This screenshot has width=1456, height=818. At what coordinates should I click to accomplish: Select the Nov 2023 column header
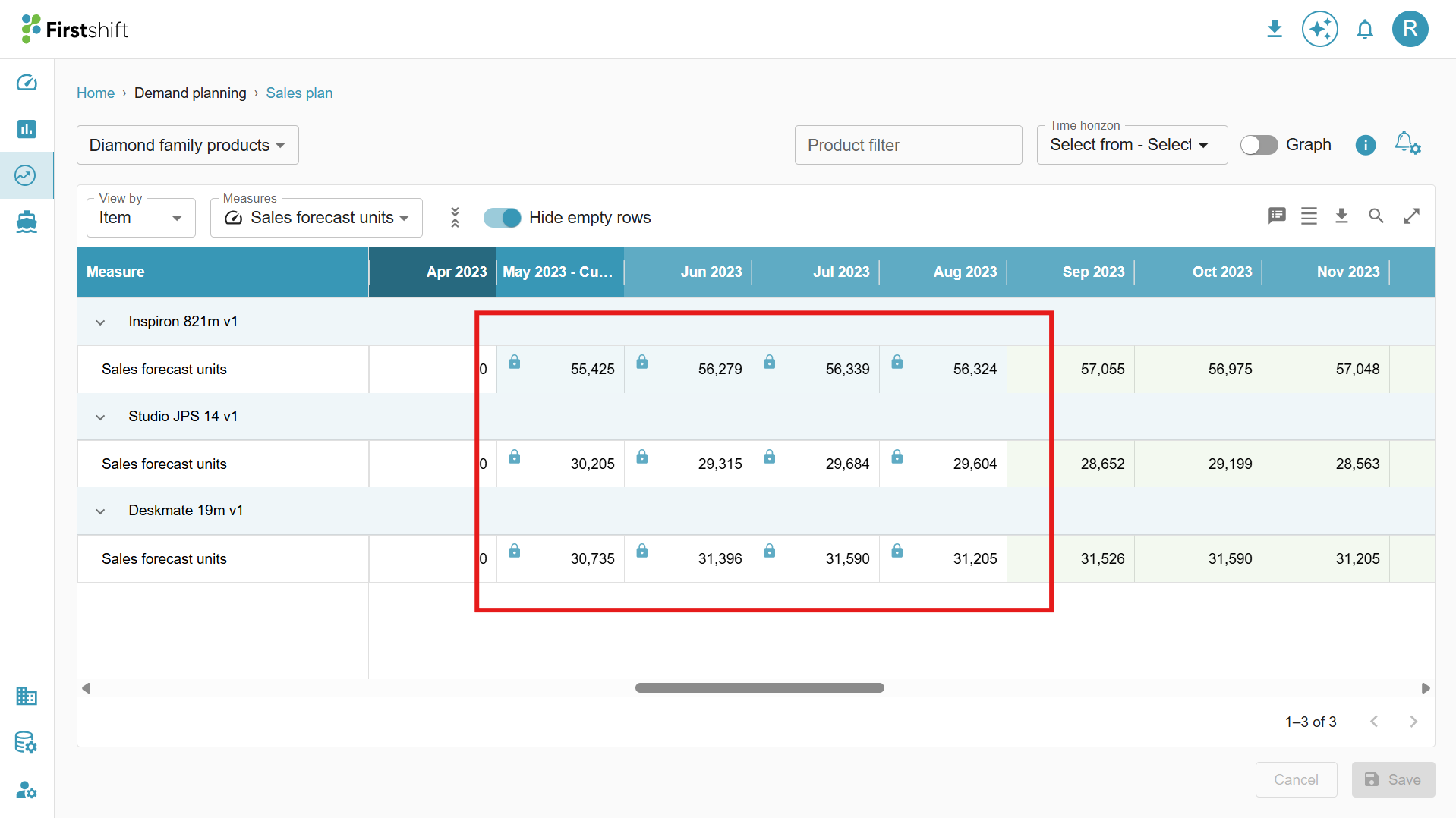point(1325,272)
